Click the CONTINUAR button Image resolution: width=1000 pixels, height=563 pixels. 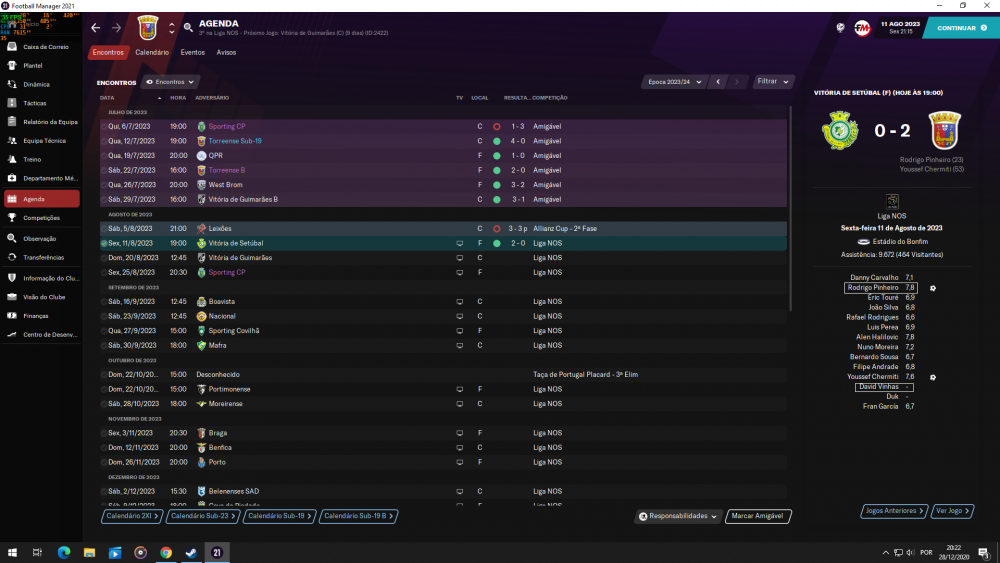[x=961, y=28]
